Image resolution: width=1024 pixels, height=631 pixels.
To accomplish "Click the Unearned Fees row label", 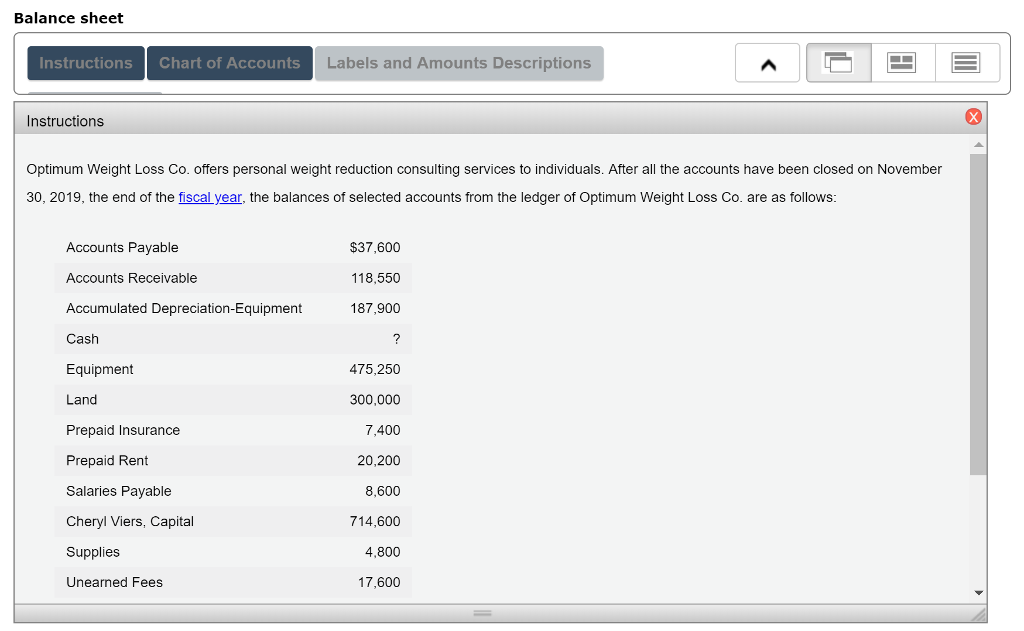I will coord(114,582).
